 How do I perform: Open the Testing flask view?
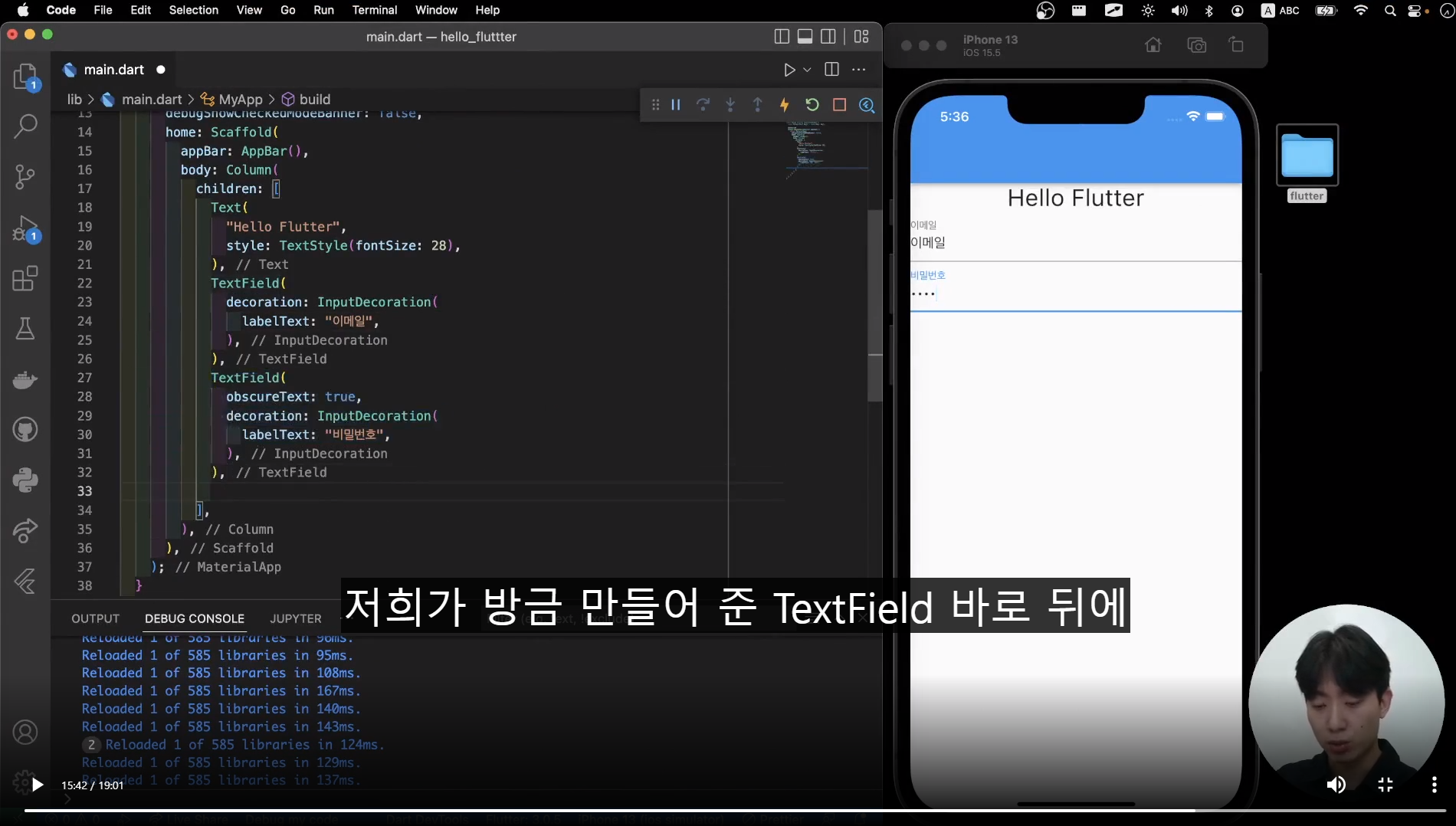(25, 329)
